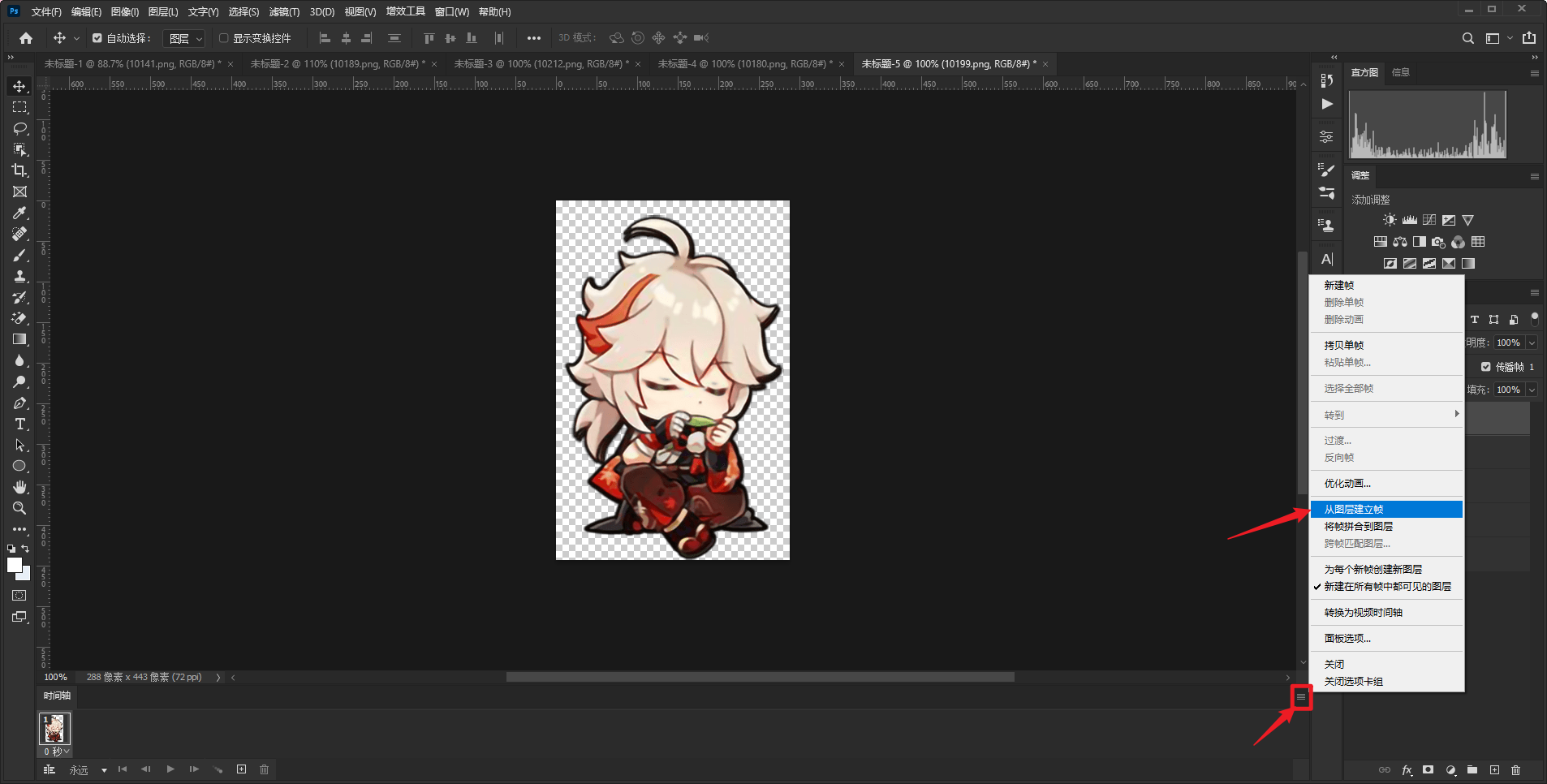Viewport: 1547px width, 784px height.
Task: Open the timeline panel menu icon
Action: (x=1301, y=696)
